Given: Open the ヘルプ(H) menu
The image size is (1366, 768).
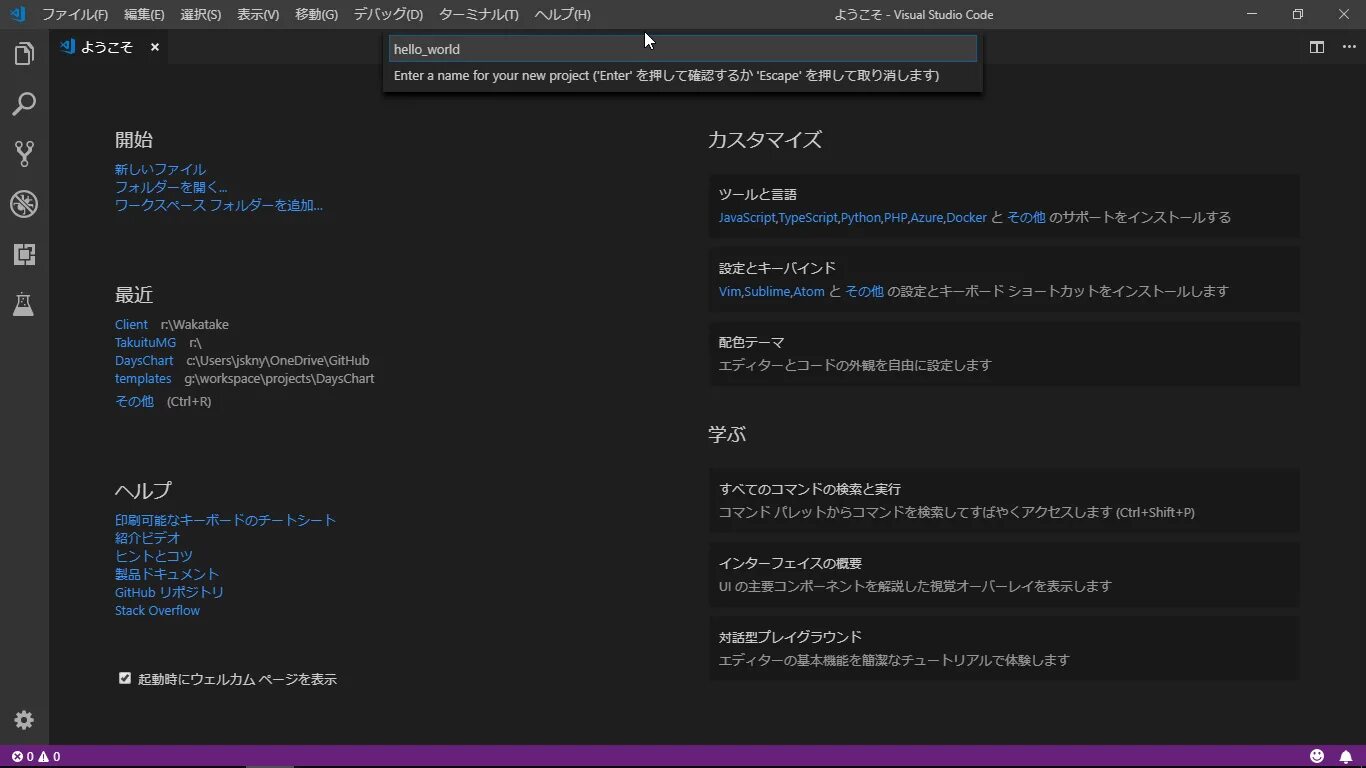Looking at the screenshot, I should [563, 14].
